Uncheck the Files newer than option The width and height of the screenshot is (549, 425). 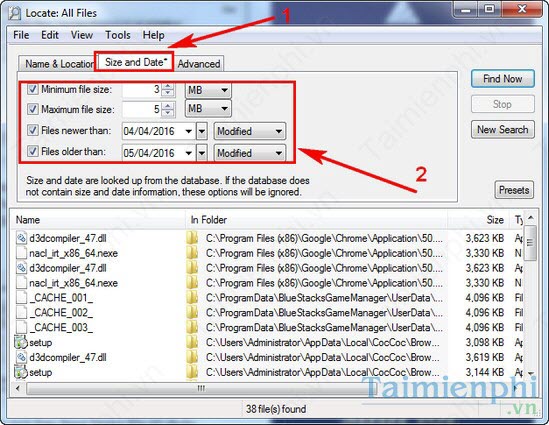pos(33,130)
